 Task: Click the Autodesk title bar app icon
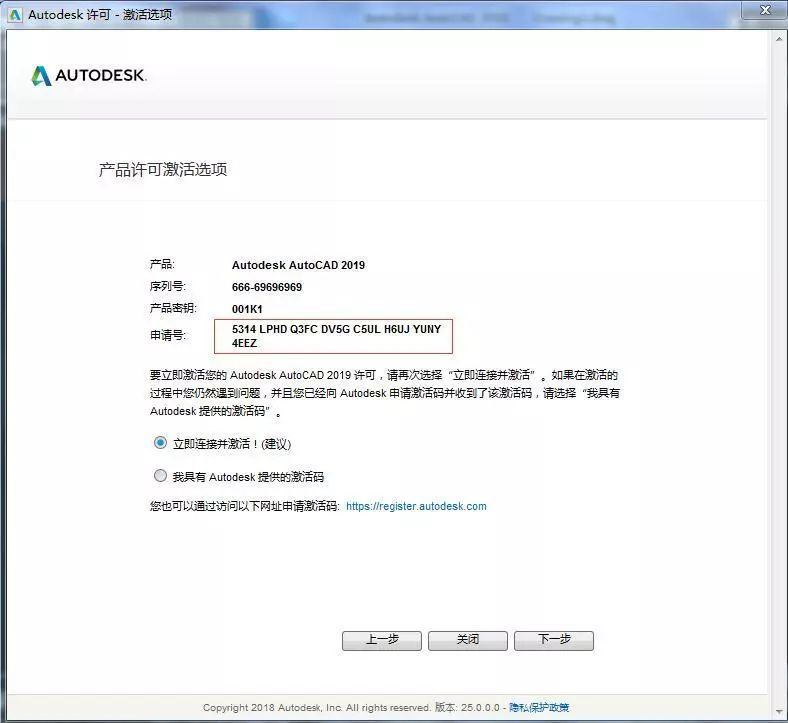pyautogui.click(x=15, y=15)
